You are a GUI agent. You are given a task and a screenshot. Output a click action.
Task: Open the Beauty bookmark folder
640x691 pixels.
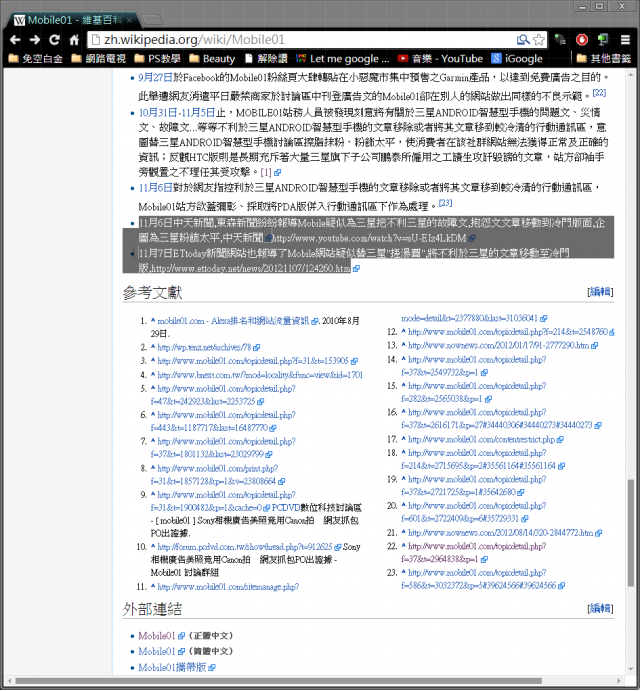(212, 59)
